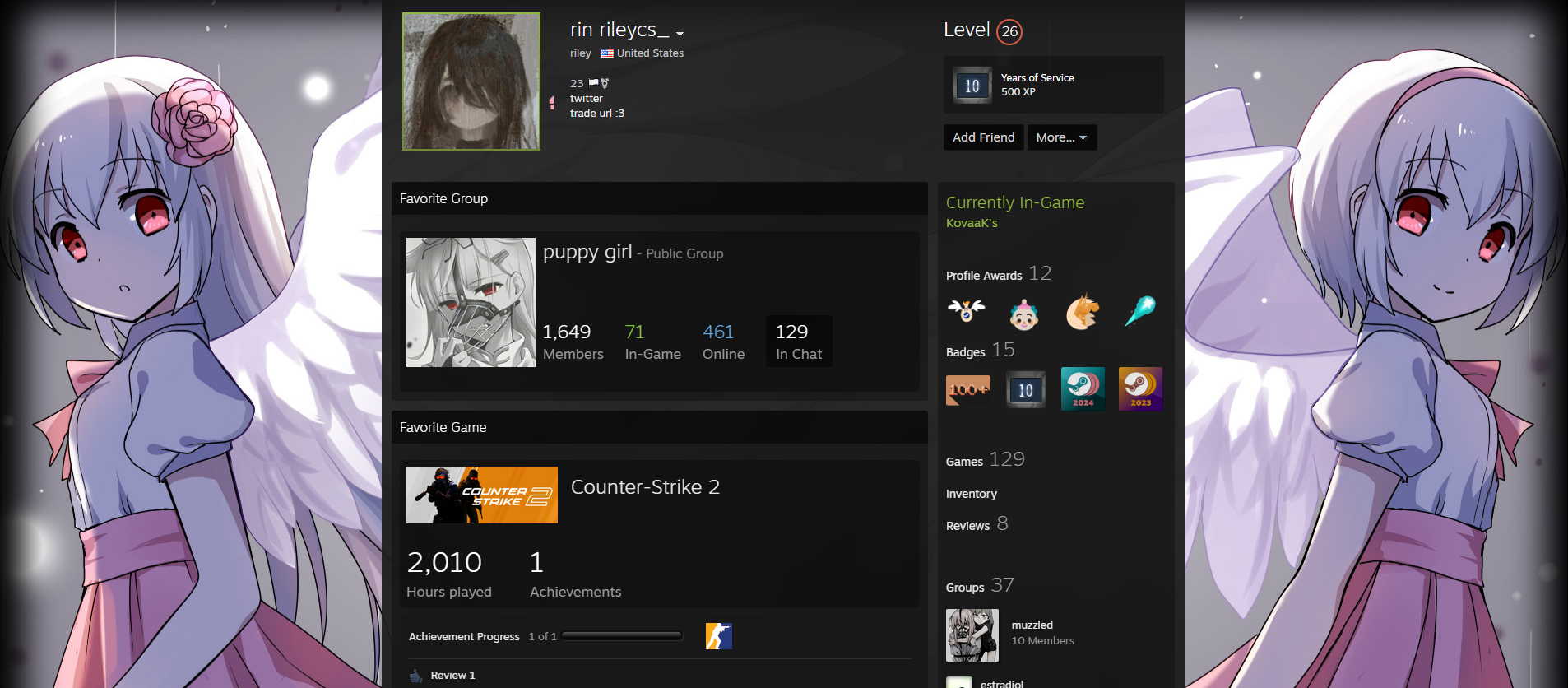Click the 100+ game collector badge

point(968,389)
